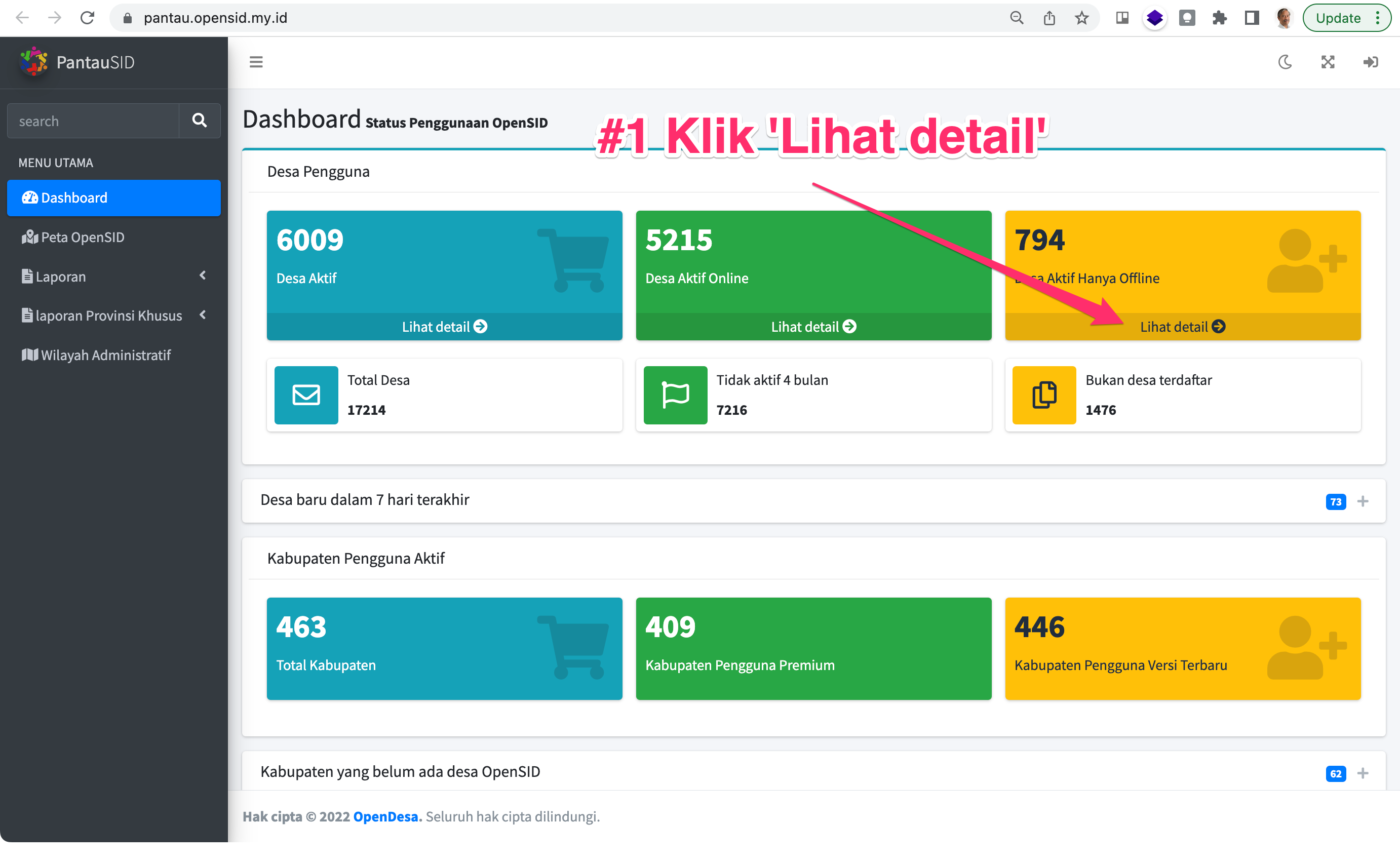Select the Dashboard speedometer icon in sidebar
1400x863 pixels.
point(30,198)
